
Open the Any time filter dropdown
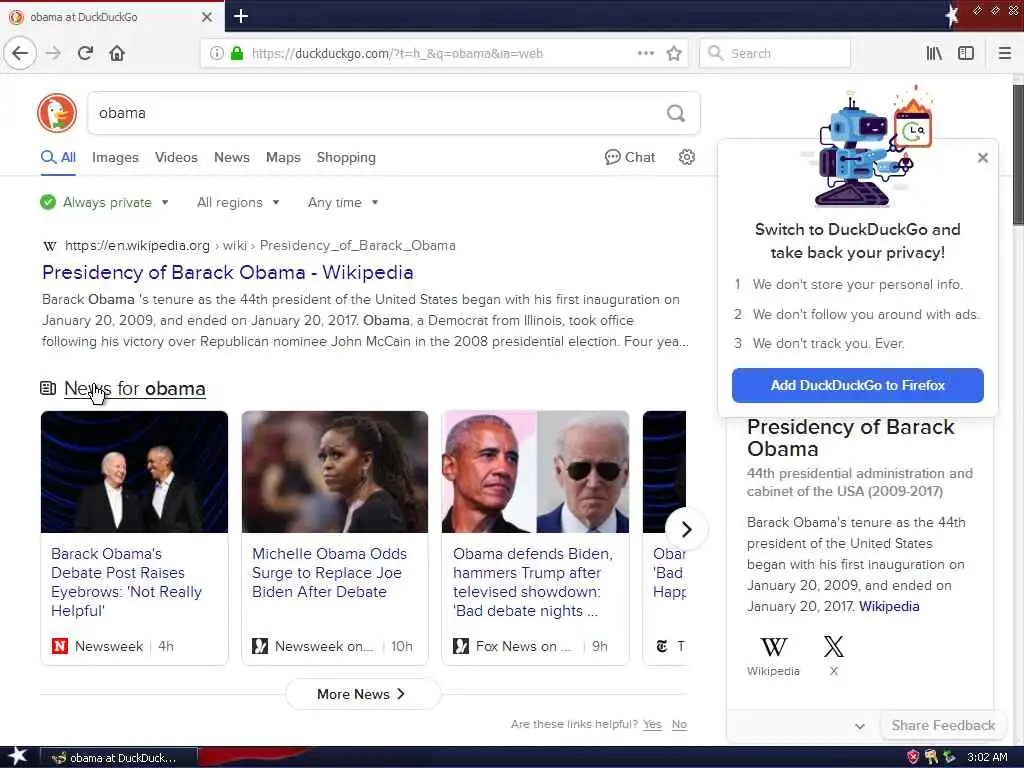point(343,202)
